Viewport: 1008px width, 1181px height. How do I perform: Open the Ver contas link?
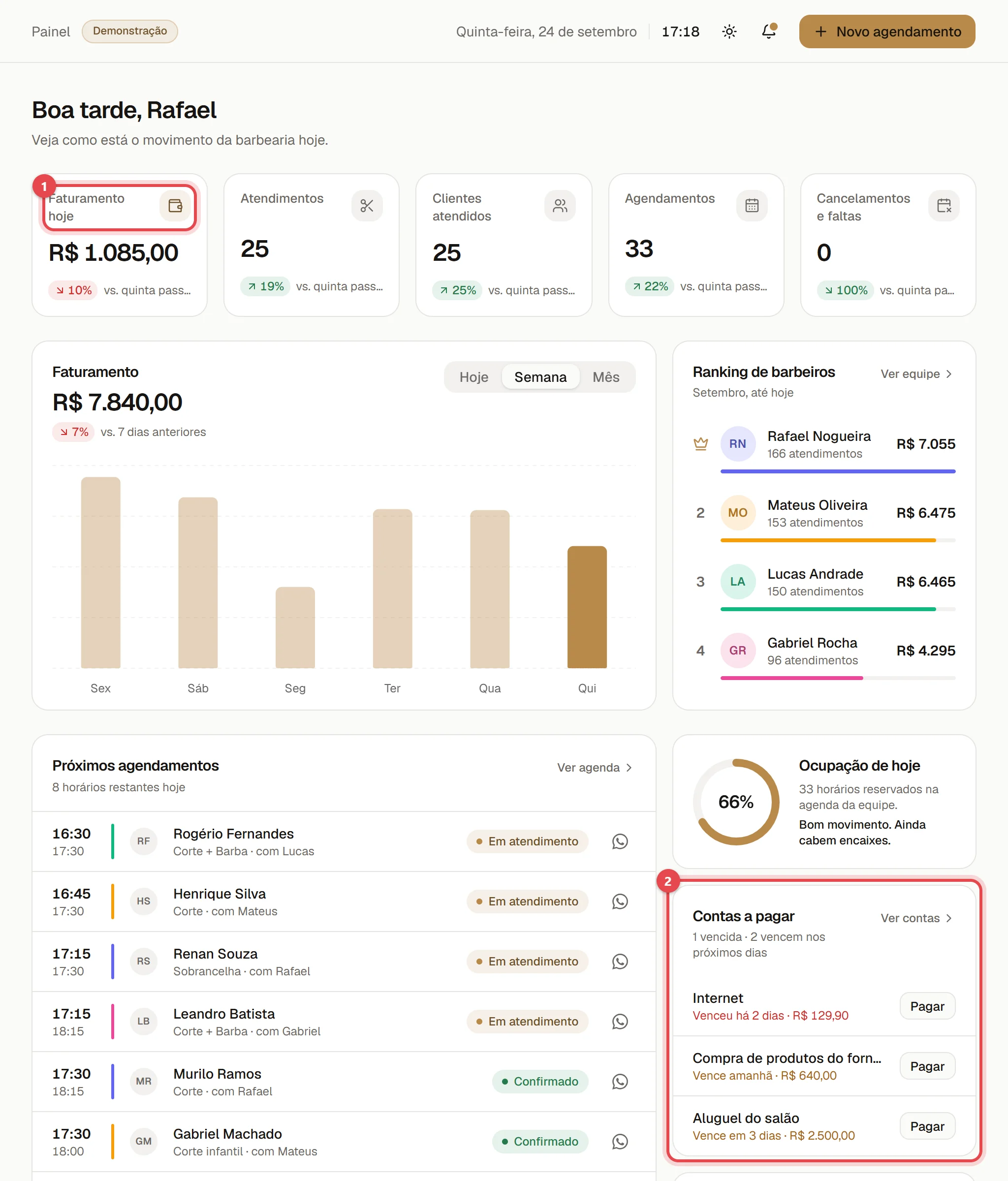point(916,918)
